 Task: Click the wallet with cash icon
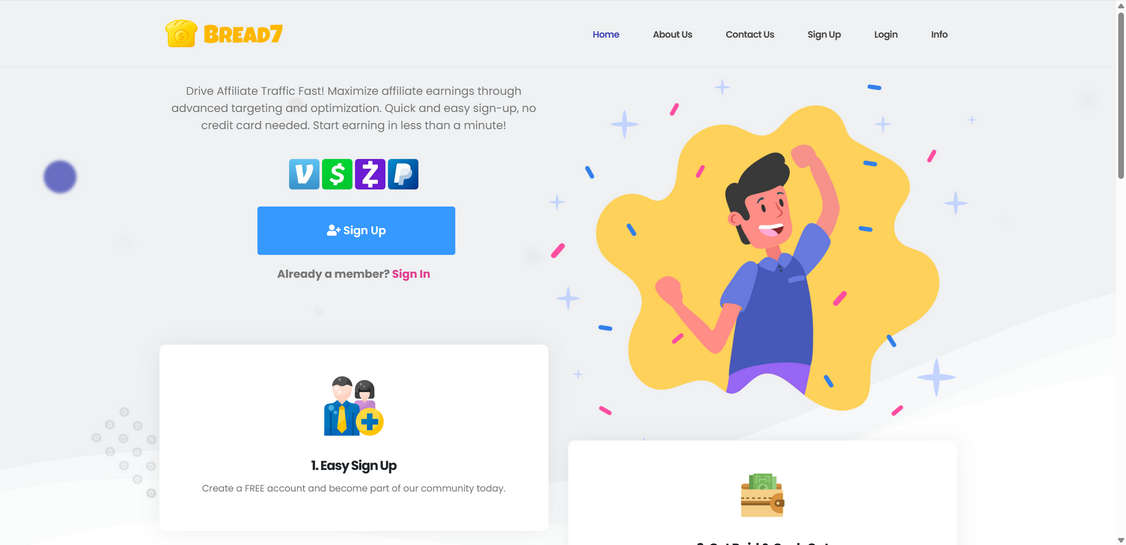pos(763,495)
